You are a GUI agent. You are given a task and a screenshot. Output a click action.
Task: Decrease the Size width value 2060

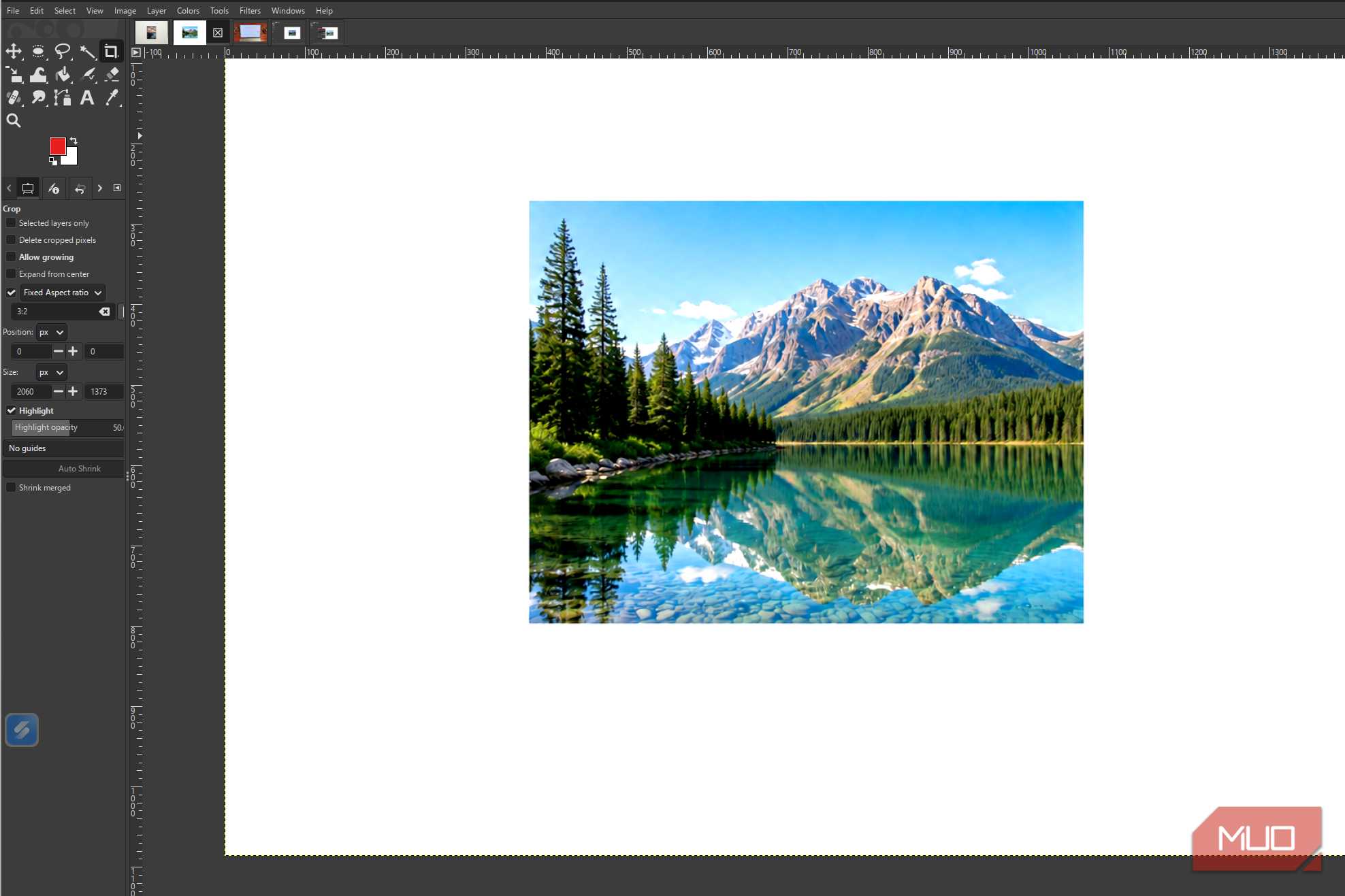59,392
